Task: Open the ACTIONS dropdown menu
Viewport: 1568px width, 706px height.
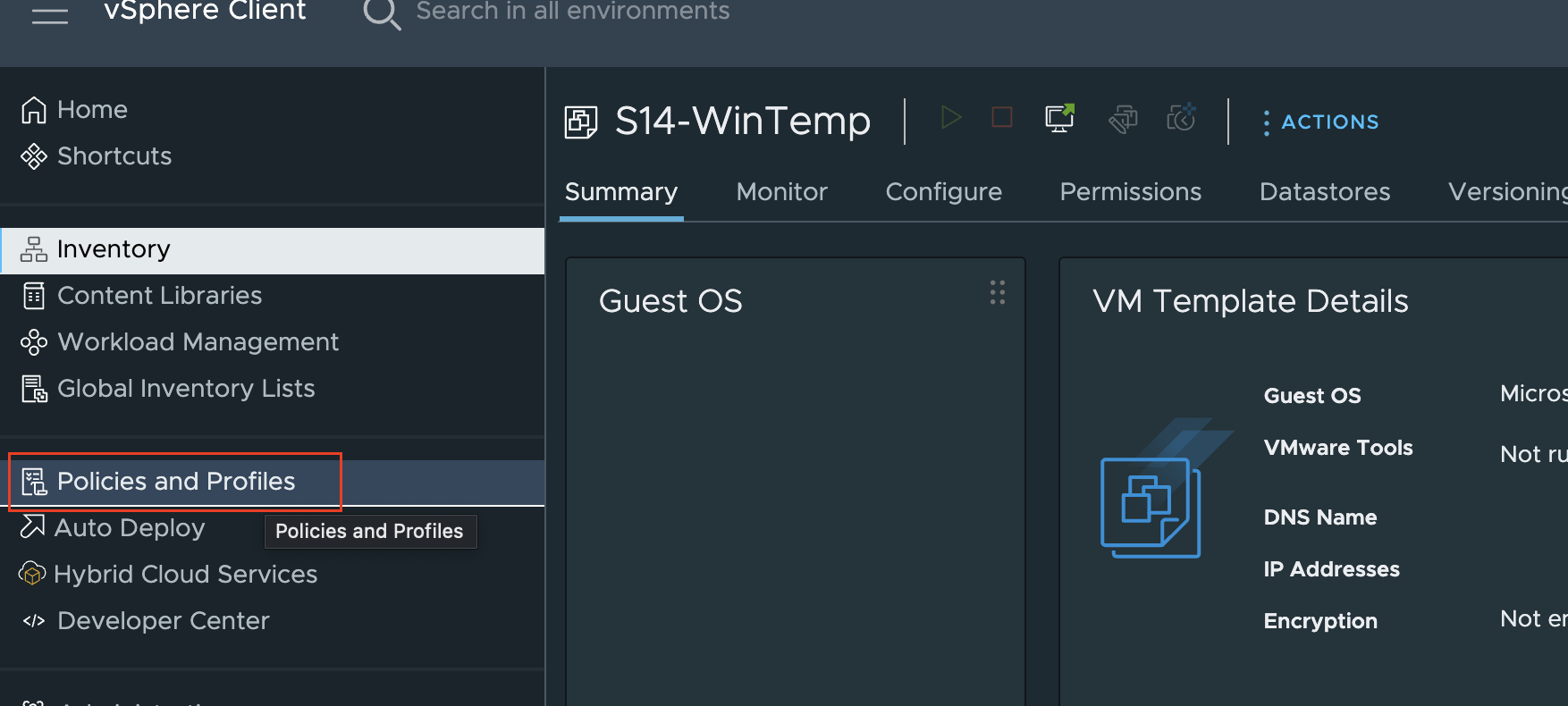Action: [x=1321, y=122]
